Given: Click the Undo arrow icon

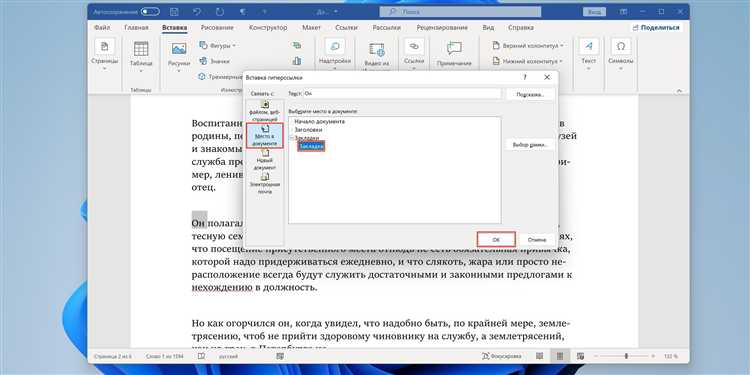Looking at the screenshot, I should tap(197, 11).
